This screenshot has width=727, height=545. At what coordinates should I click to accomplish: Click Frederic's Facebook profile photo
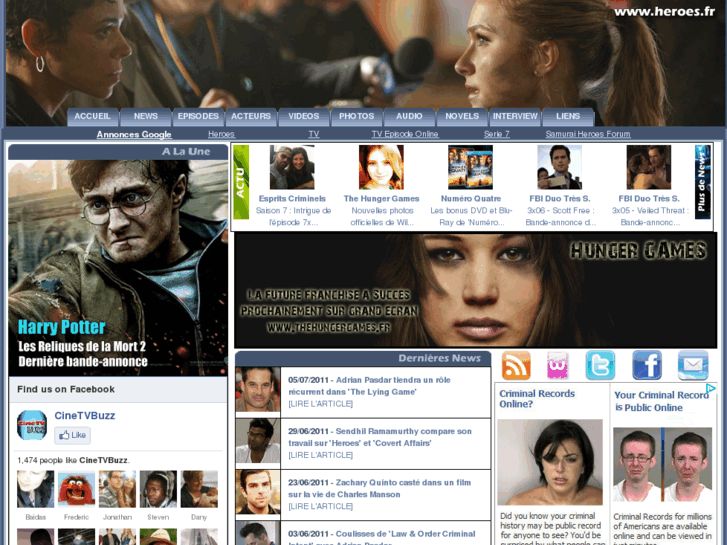click(77, 489)
